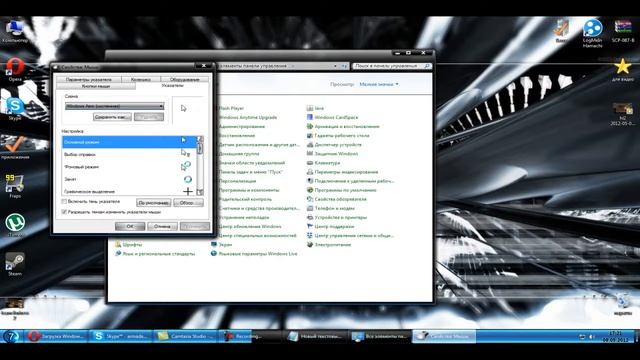Open the Windows Anytime Upgrade link

pos(248,117)
